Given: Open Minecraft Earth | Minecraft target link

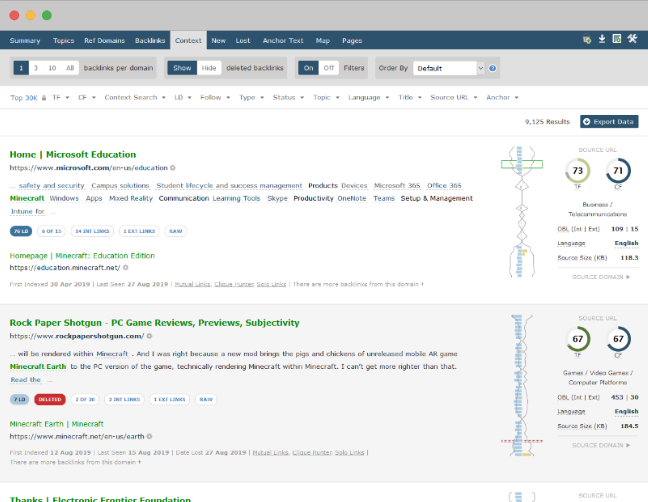Looking at the screenshot, I should click(x=57, y=424).
